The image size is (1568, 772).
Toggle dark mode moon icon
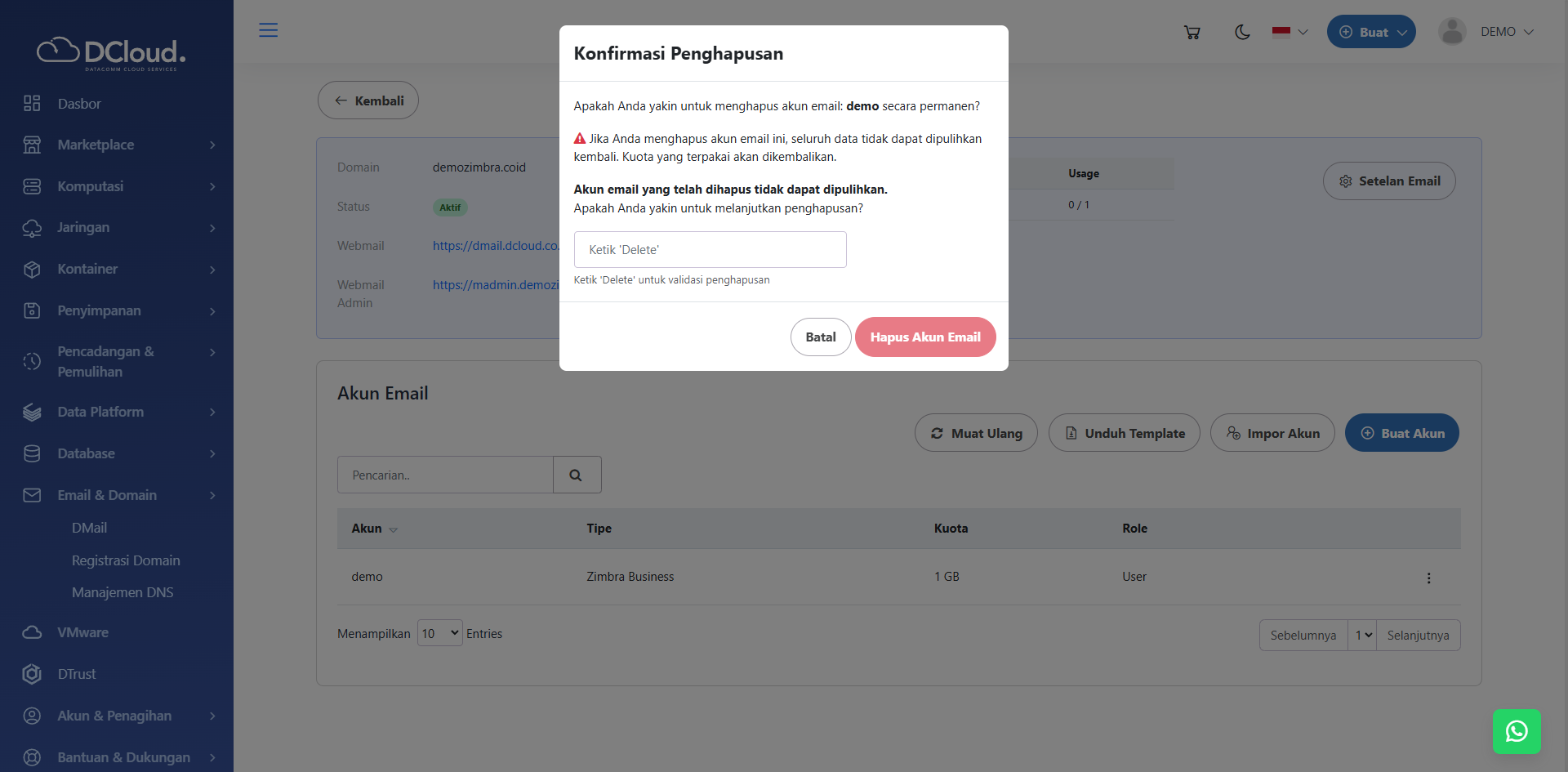pyautogui.click(x=1242, y=32)
